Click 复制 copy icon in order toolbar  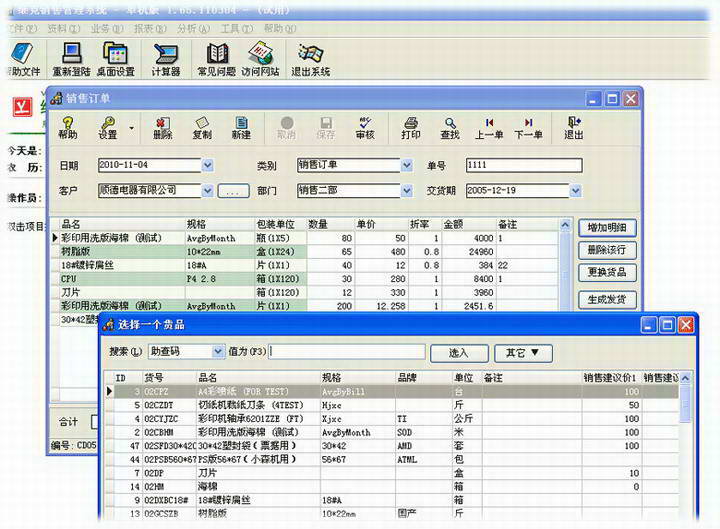point(202,128)
